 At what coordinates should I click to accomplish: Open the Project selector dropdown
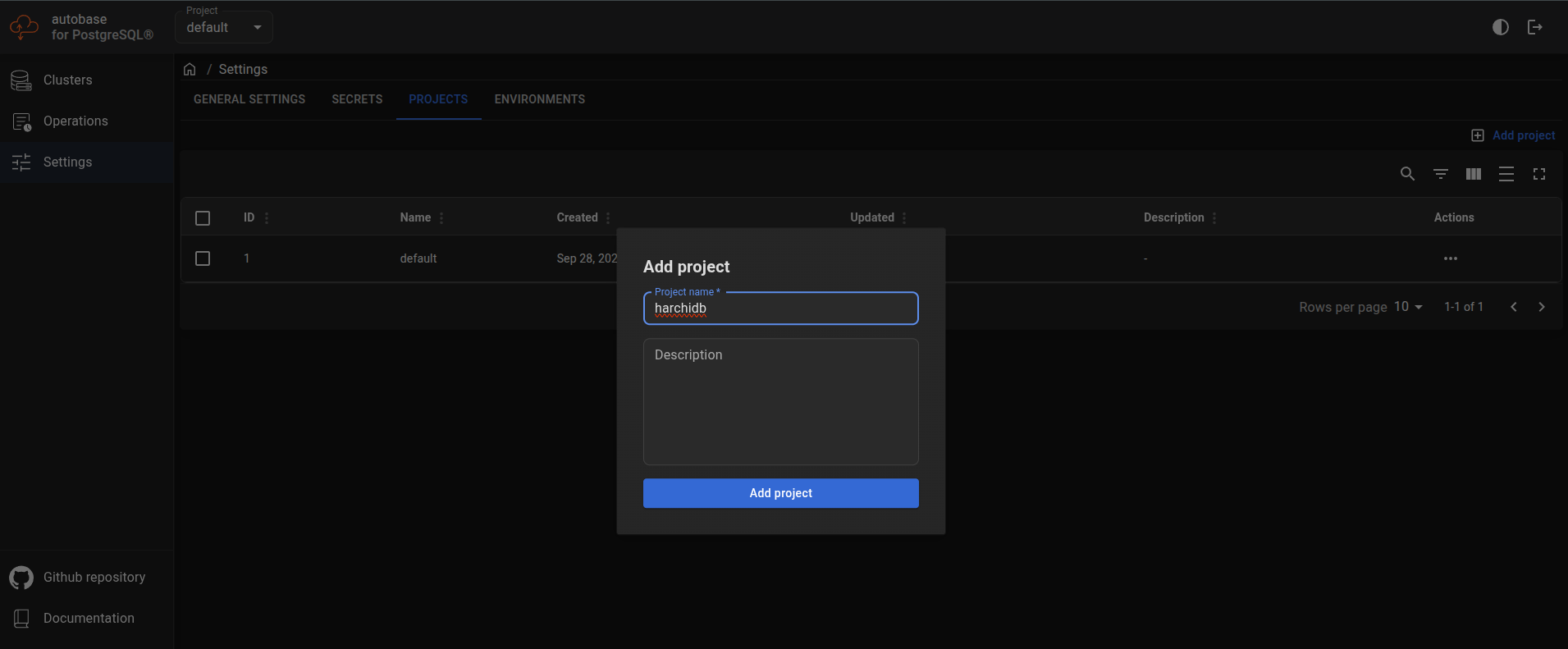(x=223, y=28)
